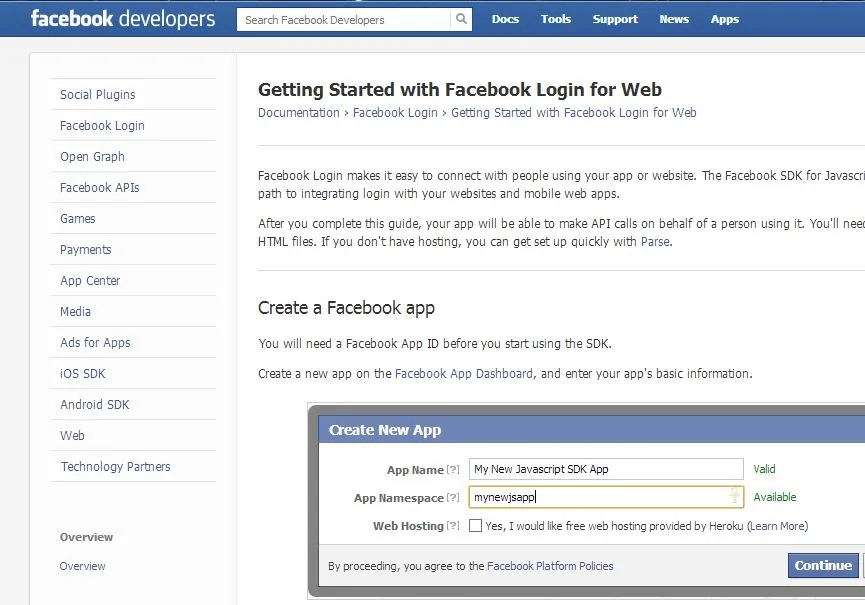Click the search magnifier icon
Viewport: 865px width, 605px height.
[461, 19]
